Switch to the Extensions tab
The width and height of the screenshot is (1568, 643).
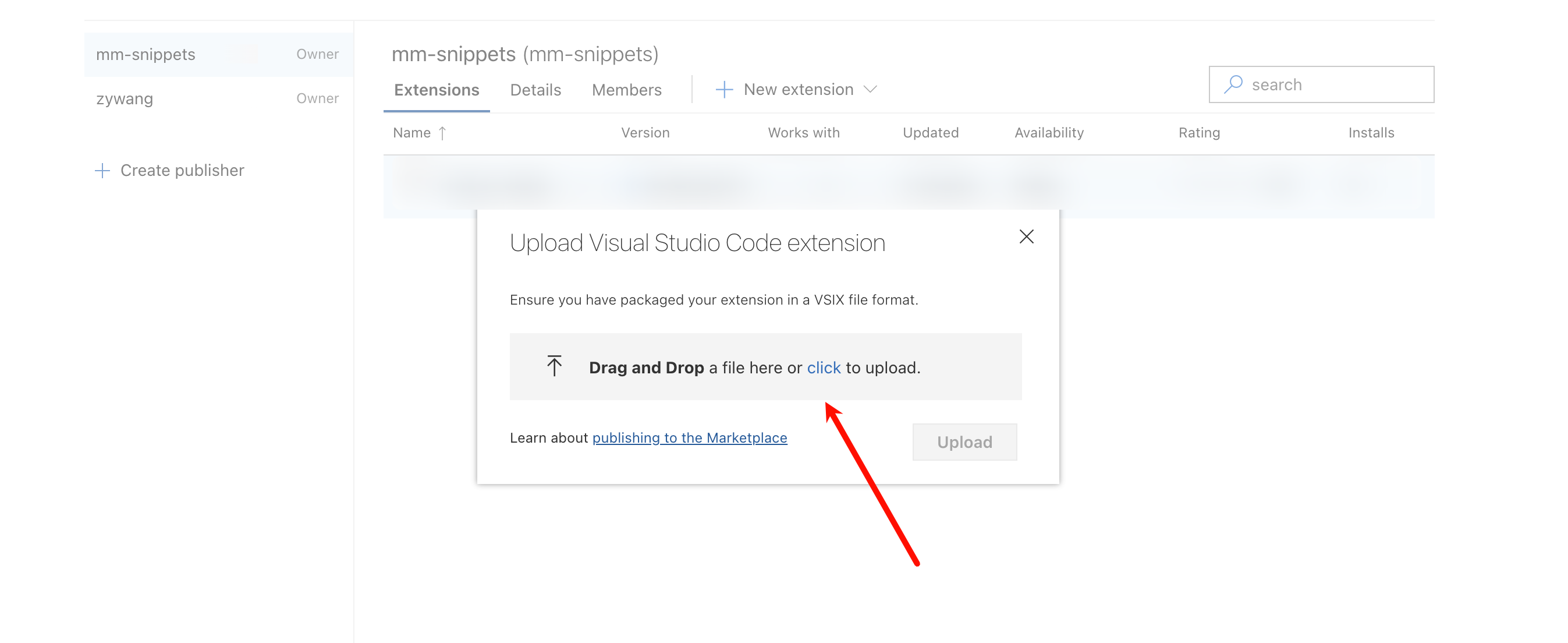click(x=437, y=90)
